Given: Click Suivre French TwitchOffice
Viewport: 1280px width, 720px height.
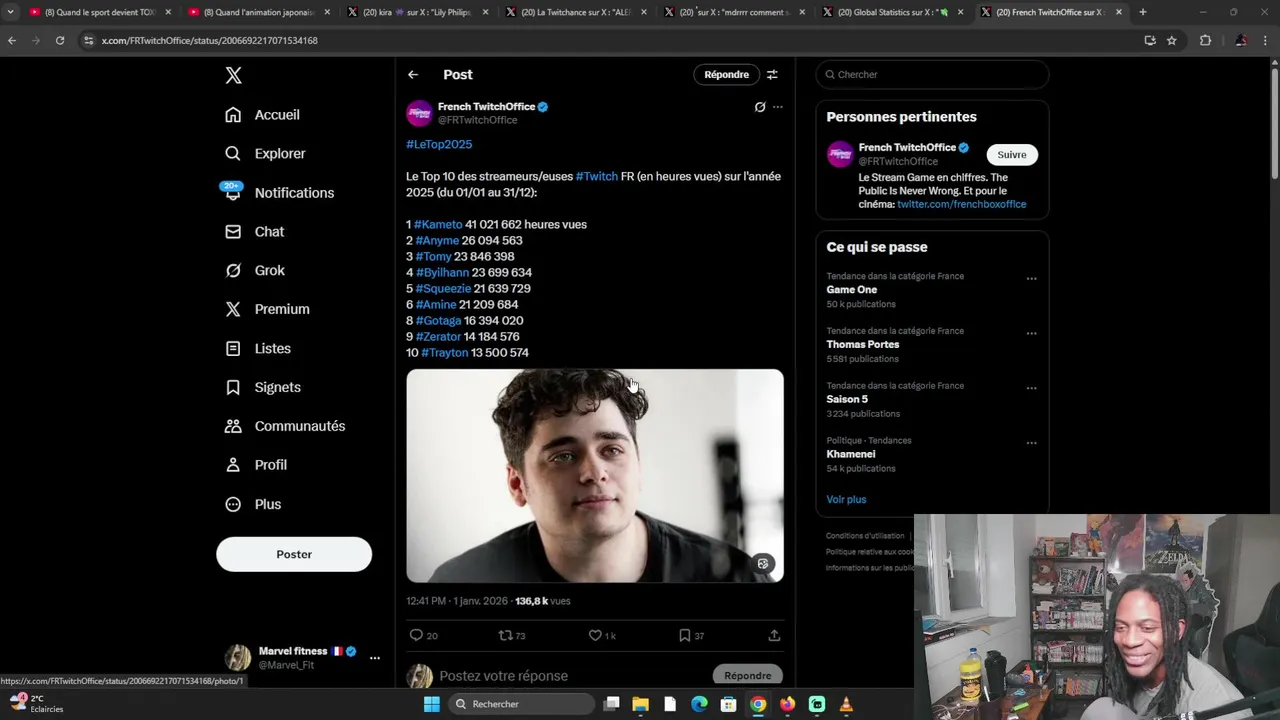Looking at the screenshot, I should tap(1012, 155).
